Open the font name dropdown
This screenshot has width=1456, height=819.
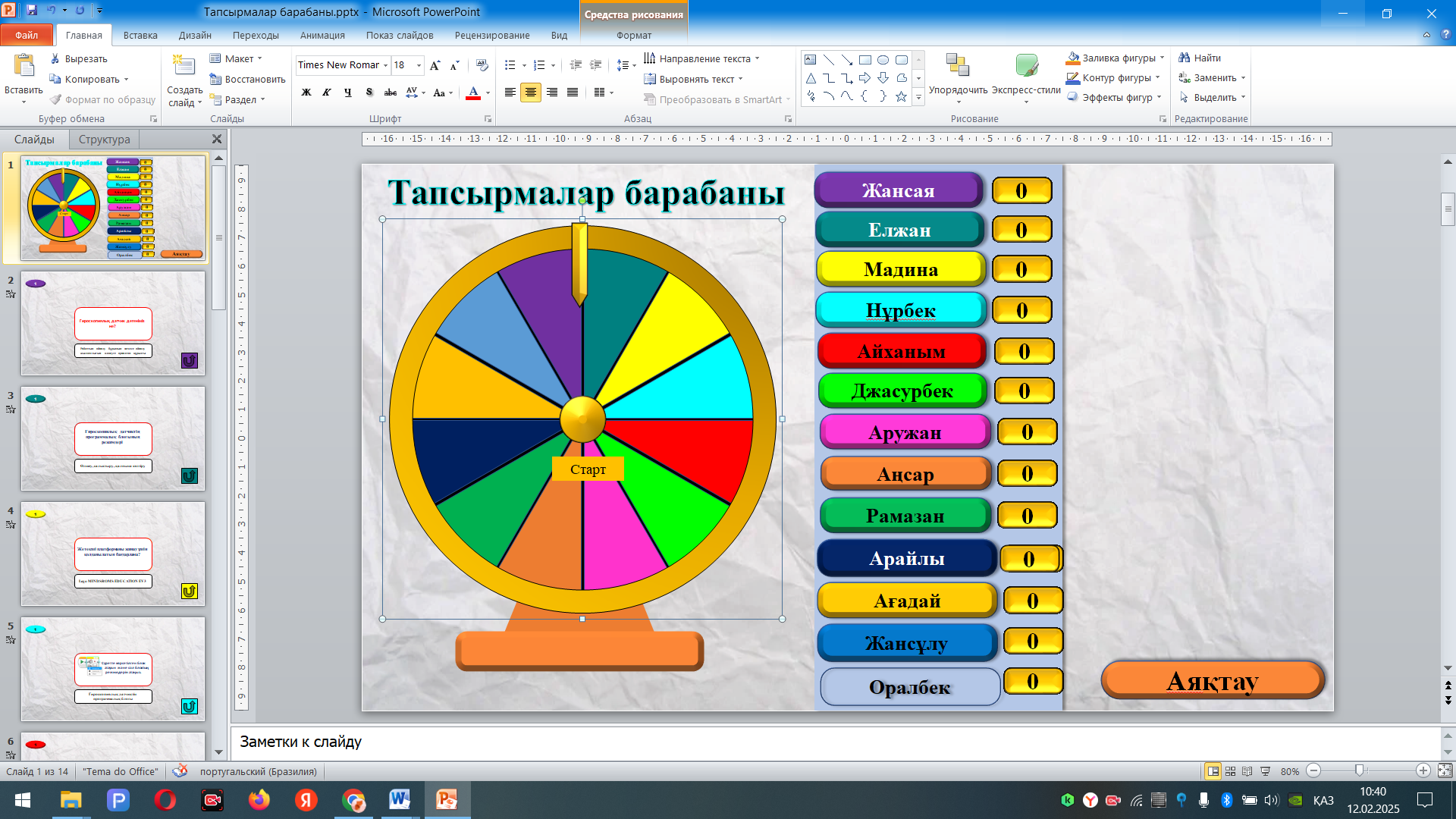386,65
